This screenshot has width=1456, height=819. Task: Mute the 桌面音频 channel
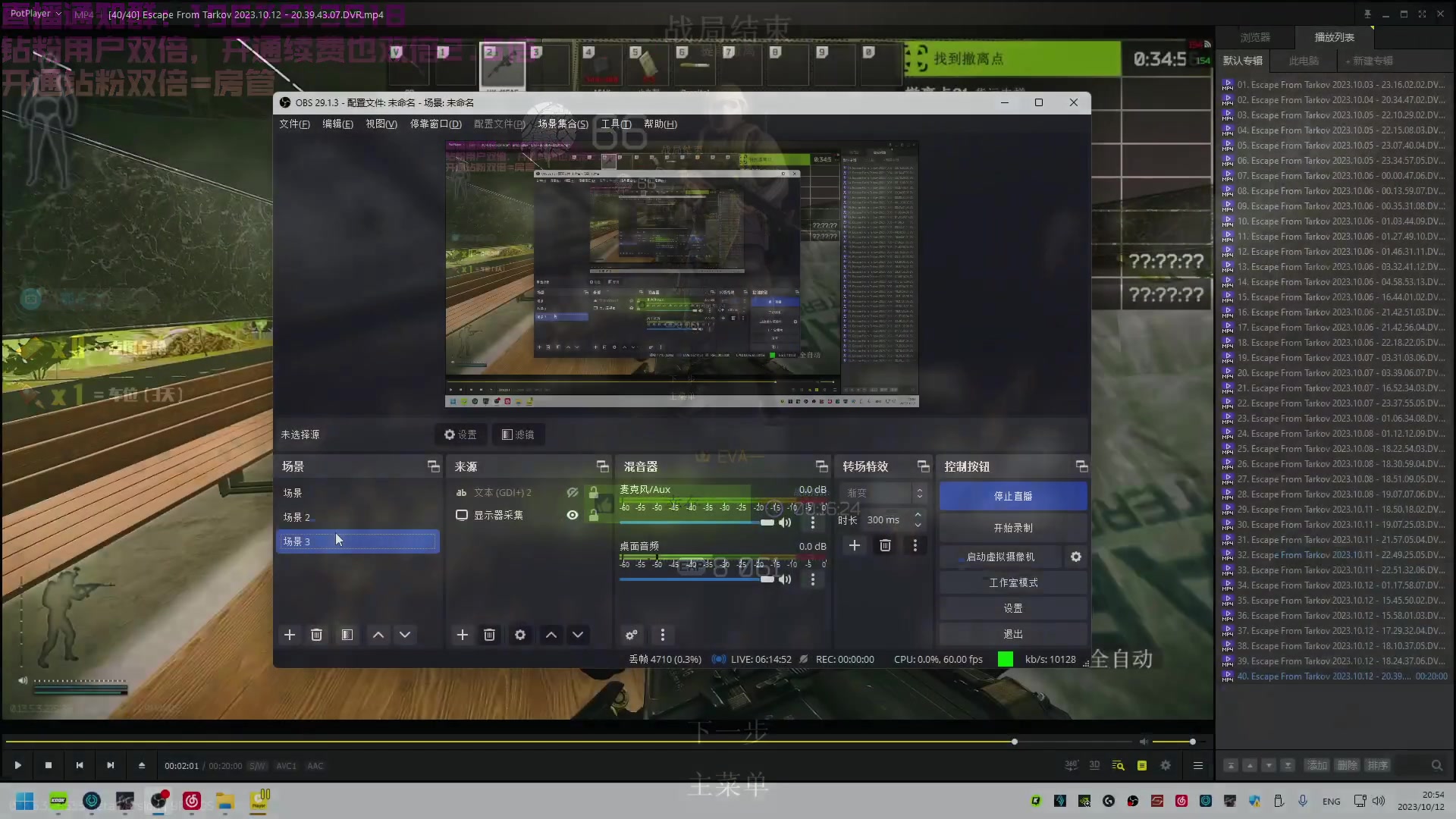(x=786, y=579)
